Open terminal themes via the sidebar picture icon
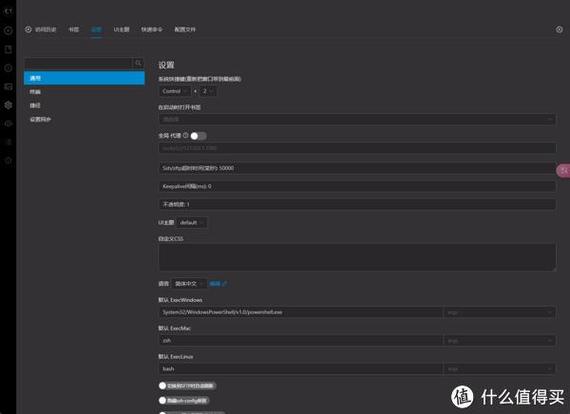570x414 pixels. pyautogui.click(x=8, y=87)
